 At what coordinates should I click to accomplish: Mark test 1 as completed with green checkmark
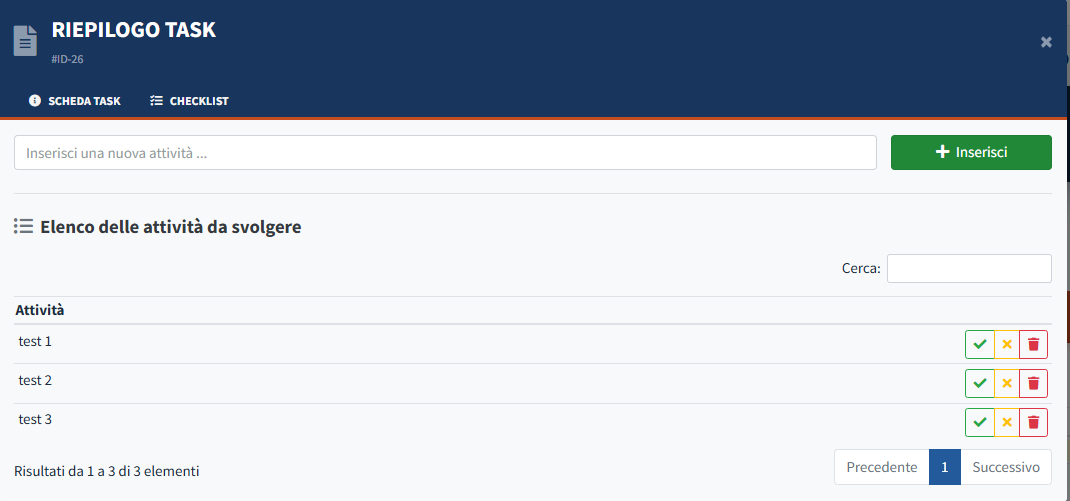(980, 344)
